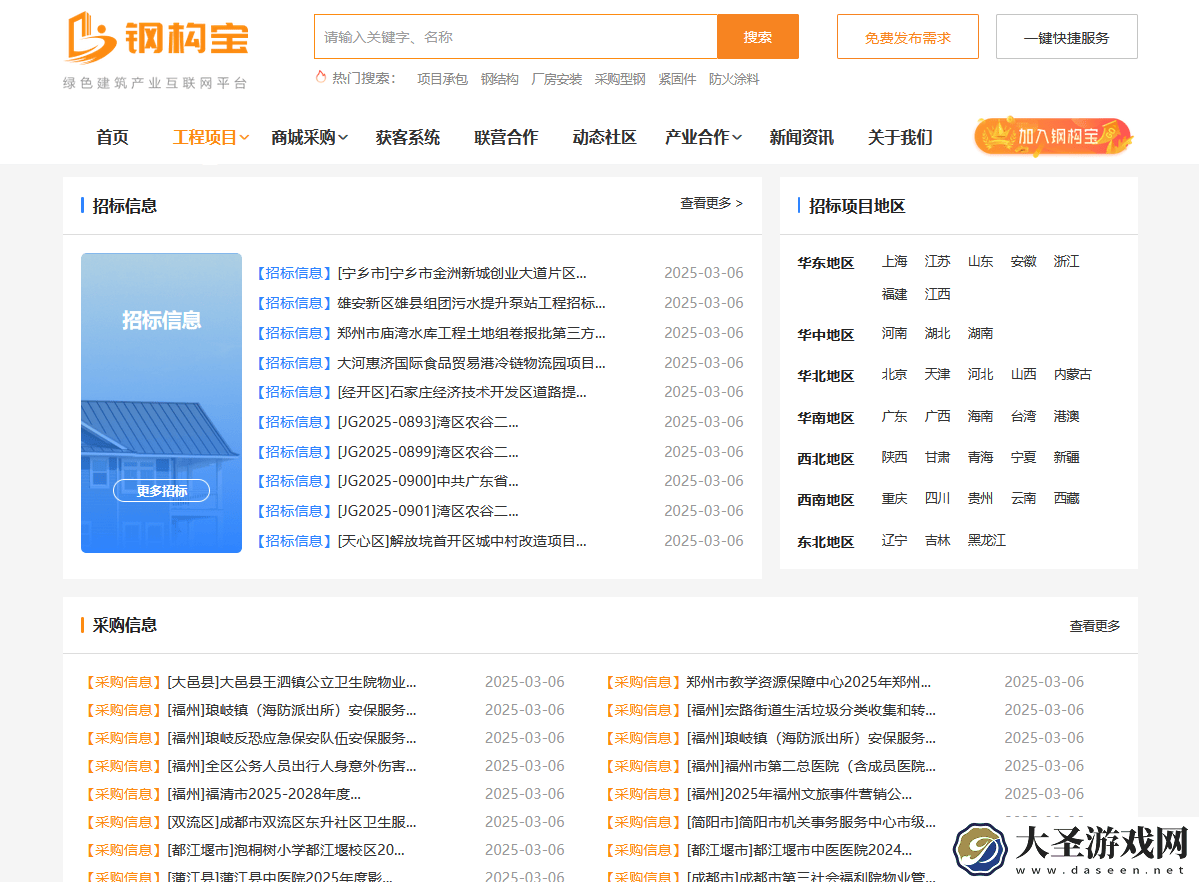The width and height of the screenshot is (1199, 882).
Task: Open tender 郑州市庙湾水库工程土地组卷报批
Action: pos(471,333)
